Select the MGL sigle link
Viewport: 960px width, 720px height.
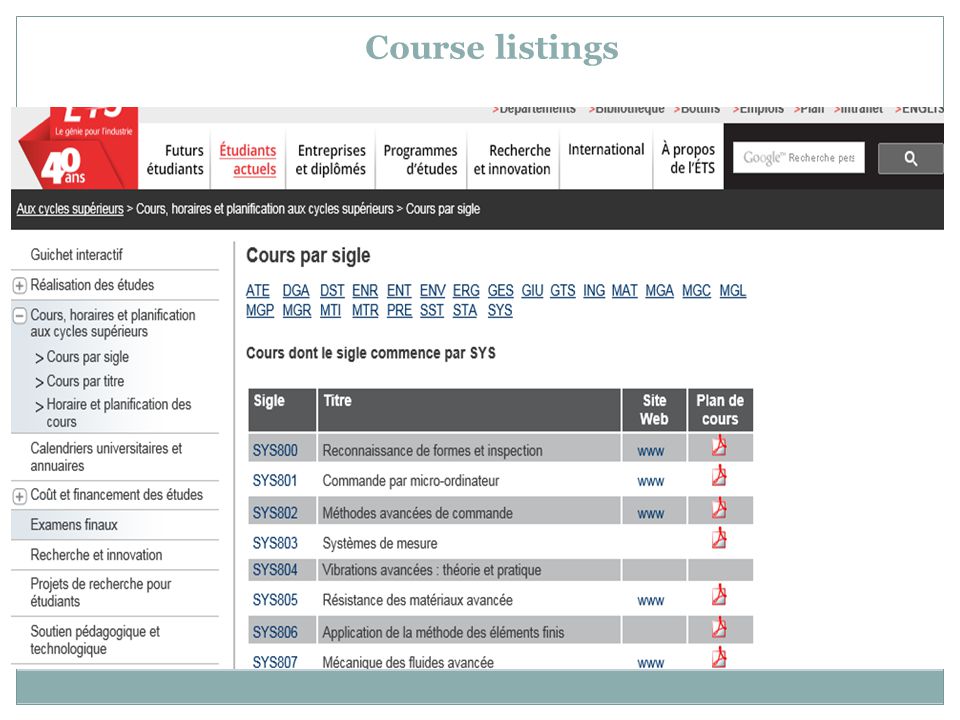[733, 290]
